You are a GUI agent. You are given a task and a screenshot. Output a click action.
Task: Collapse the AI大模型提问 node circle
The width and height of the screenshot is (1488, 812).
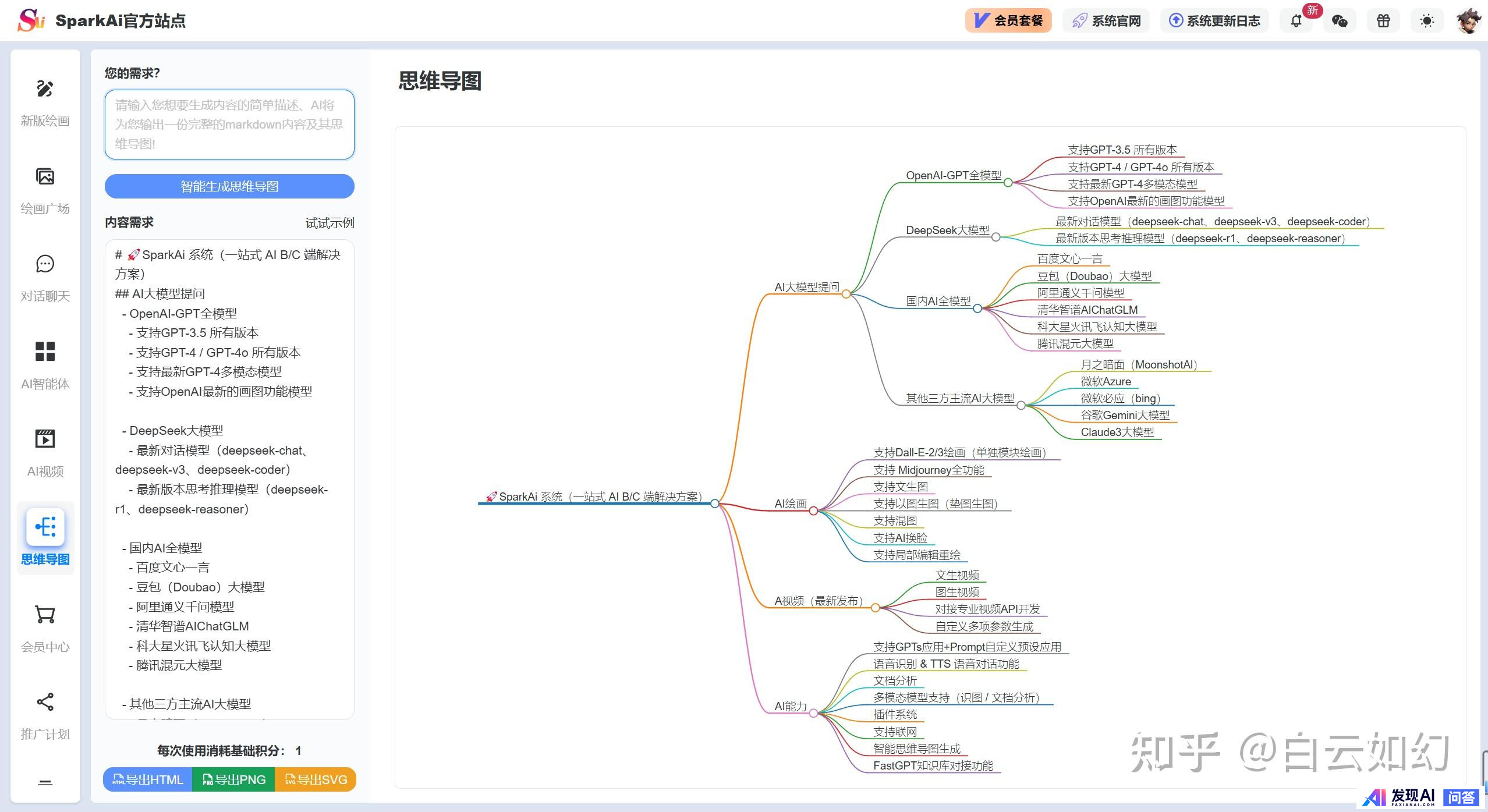pyautogui.click(x=846, y=294)
